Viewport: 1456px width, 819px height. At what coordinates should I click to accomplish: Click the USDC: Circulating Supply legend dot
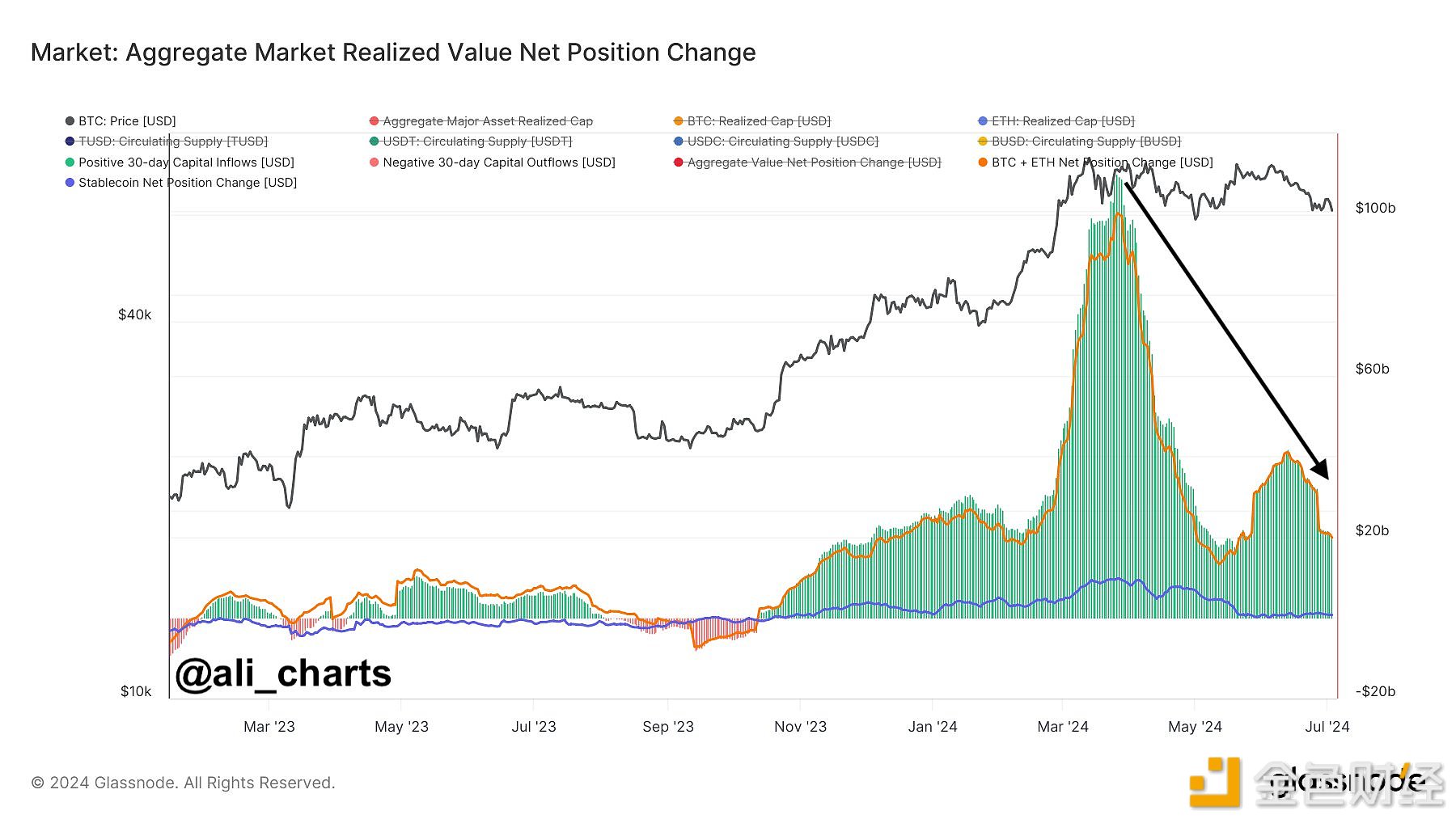(679, 141)
